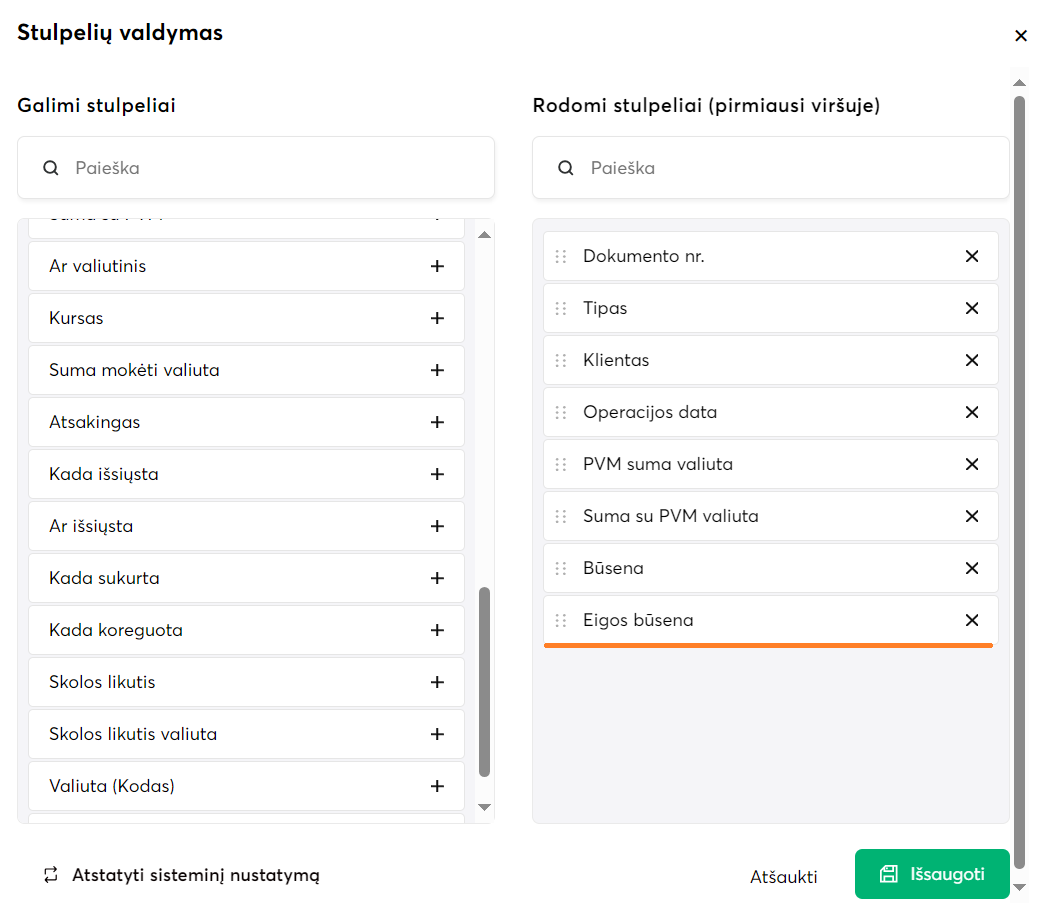Click drag handle of Klientas column
This screenshot has width=1046, height=906.
(x=561, y=360)
